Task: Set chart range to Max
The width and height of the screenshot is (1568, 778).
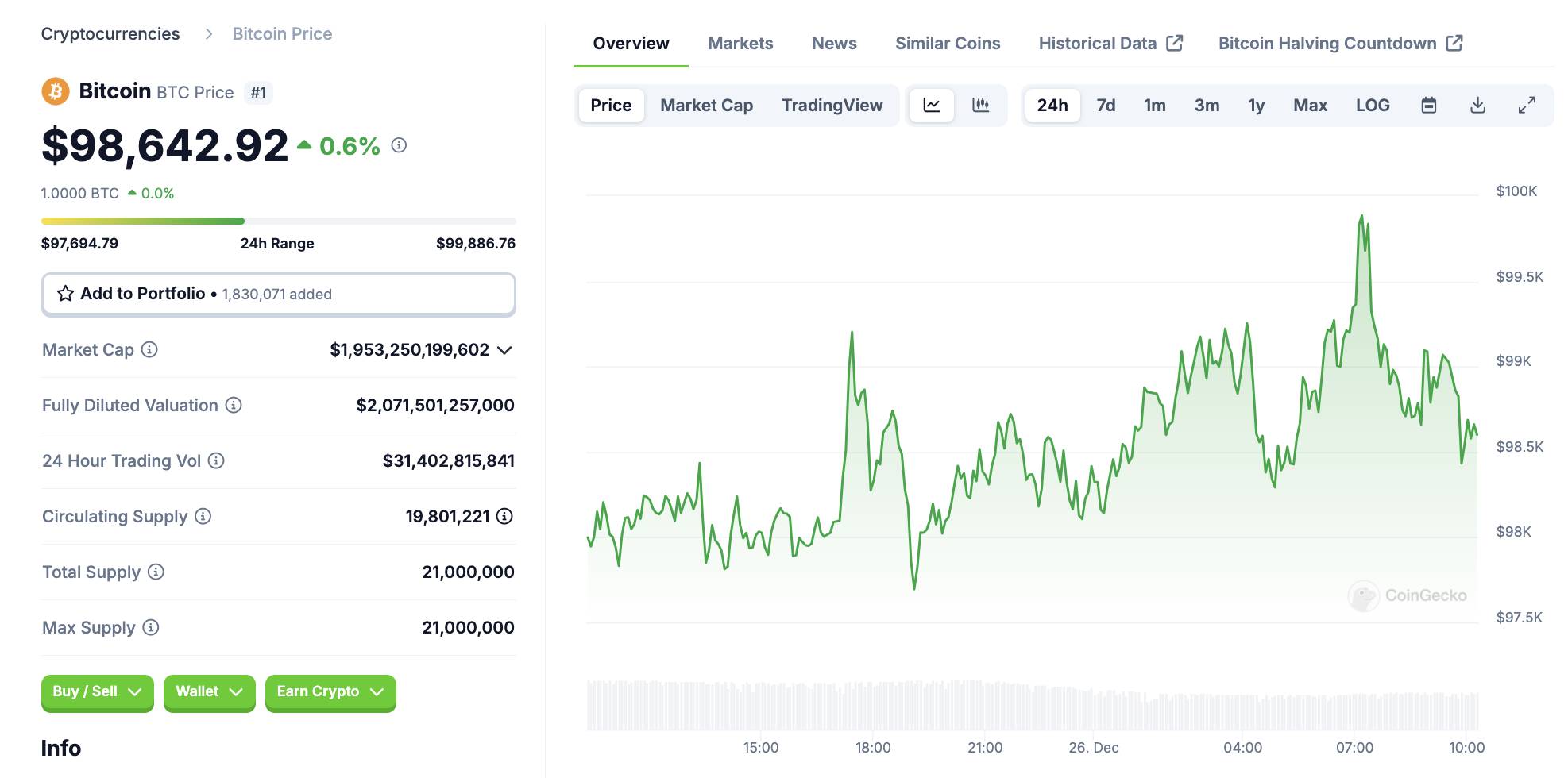Action: [x=1310, y=105]
